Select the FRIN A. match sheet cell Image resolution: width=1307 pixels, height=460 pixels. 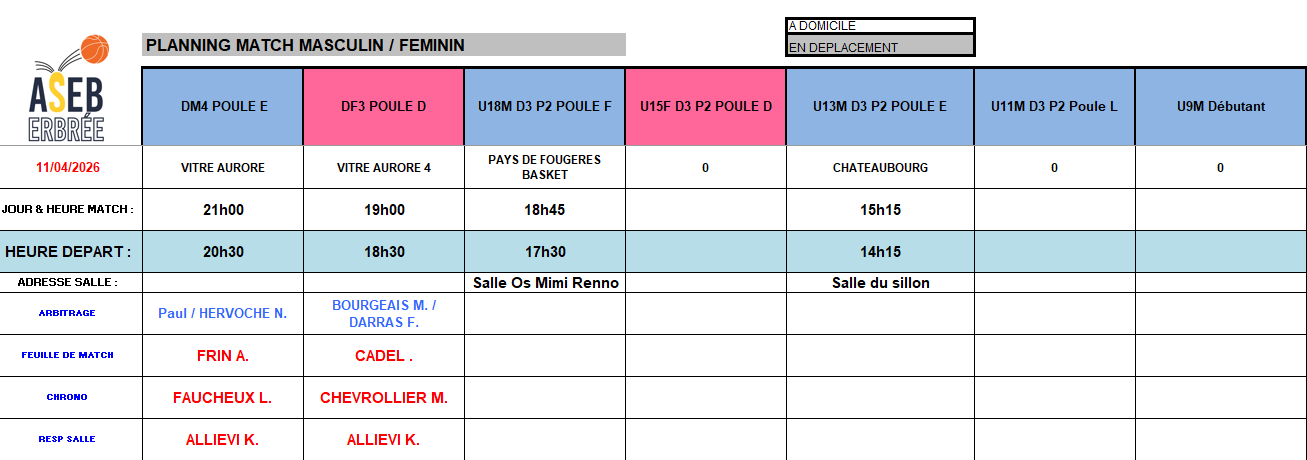222,356
